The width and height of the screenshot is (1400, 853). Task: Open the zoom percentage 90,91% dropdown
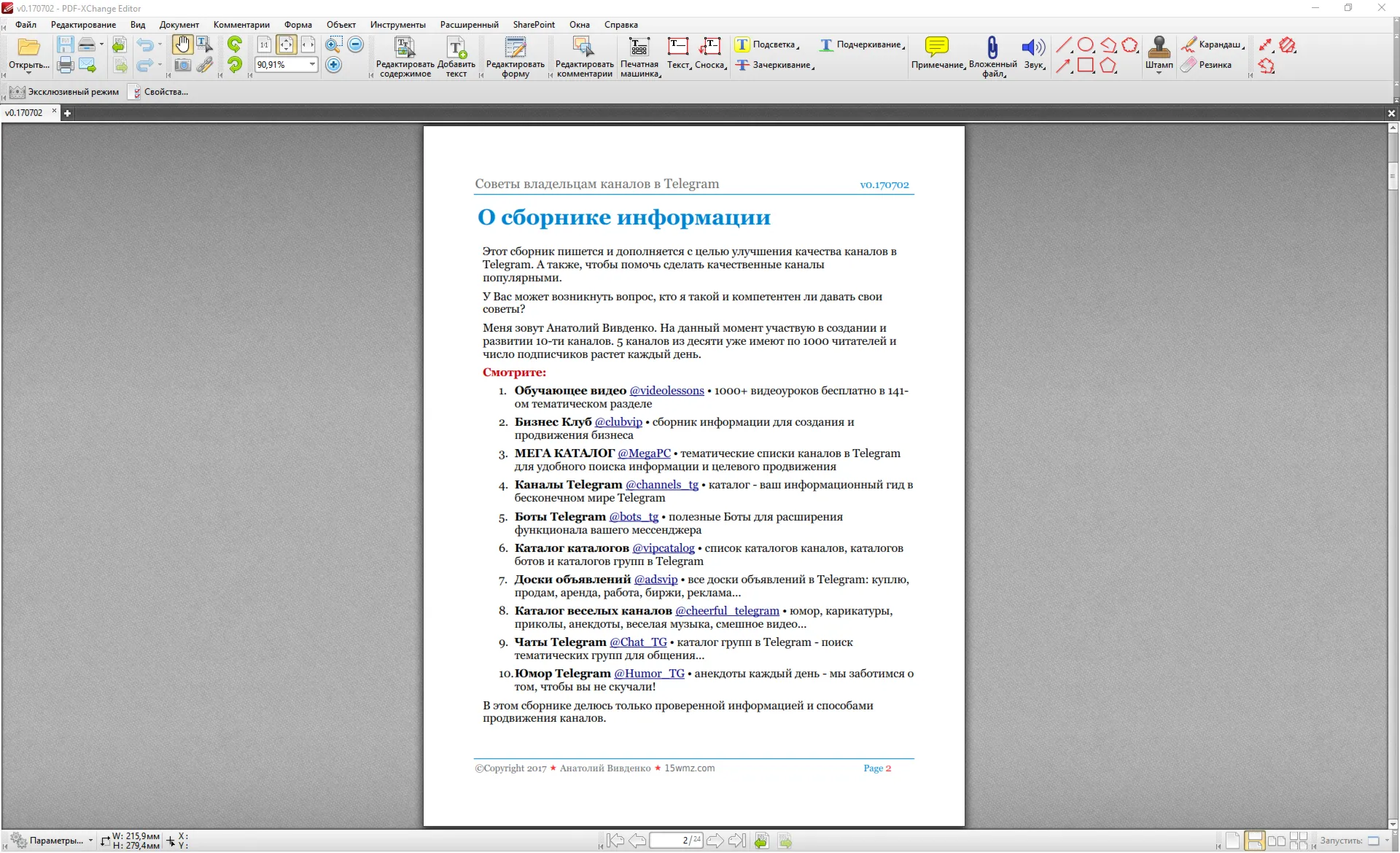(312, 65)
